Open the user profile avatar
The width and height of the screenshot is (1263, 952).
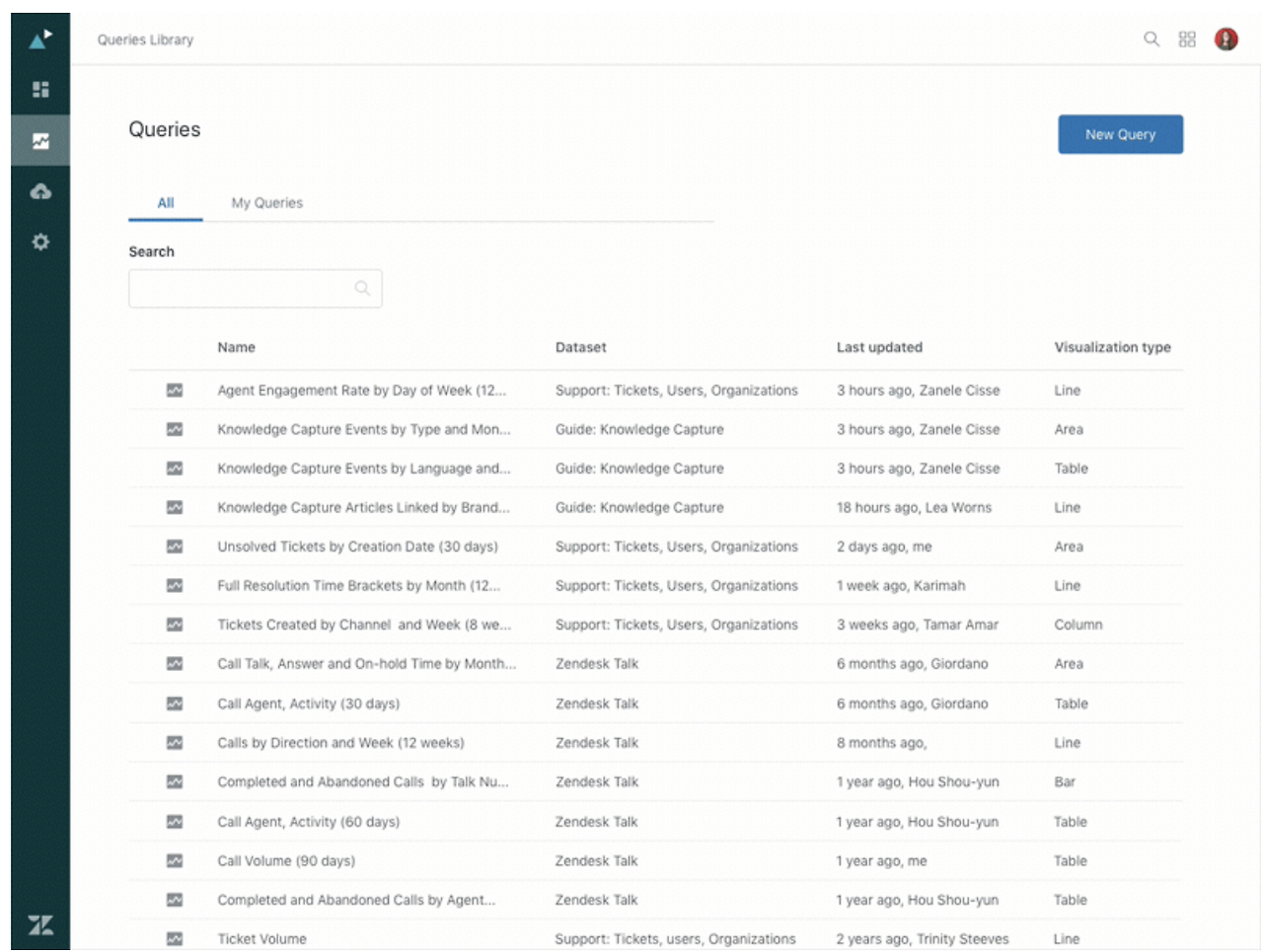click(1226, 39)
